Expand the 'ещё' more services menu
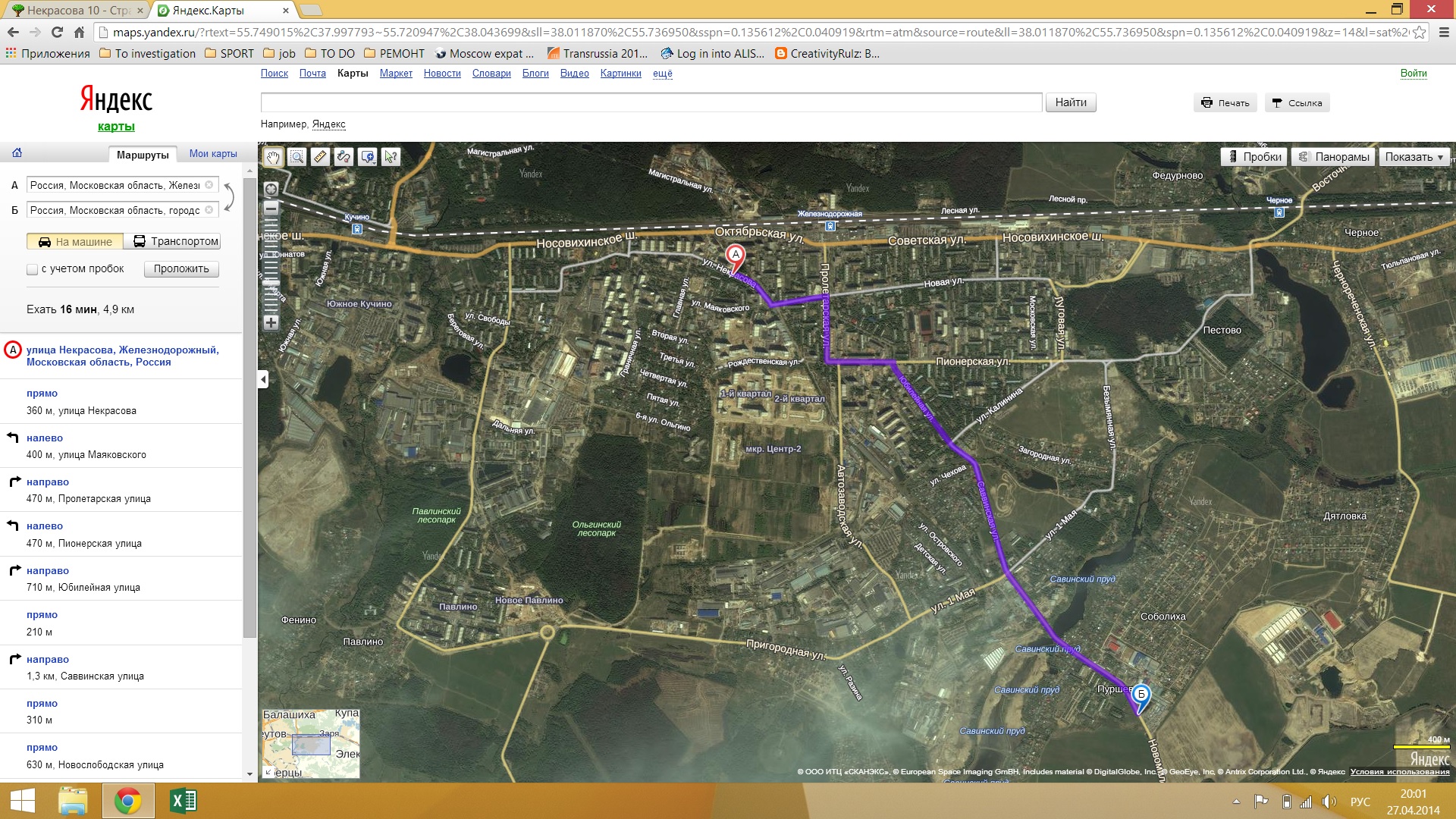 pyautogui.click(x=662, y=74)
